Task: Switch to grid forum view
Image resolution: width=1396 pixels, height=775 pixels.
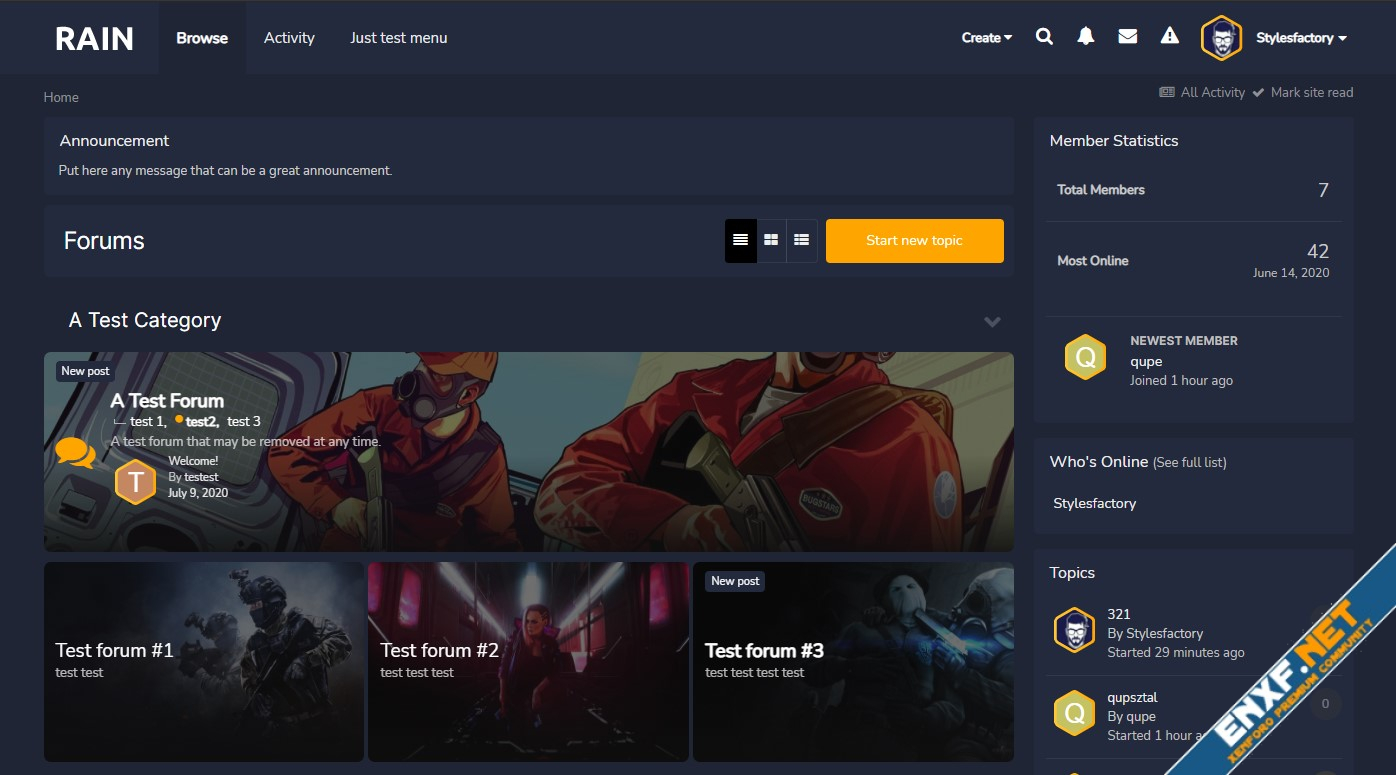Action: point(771,240)
